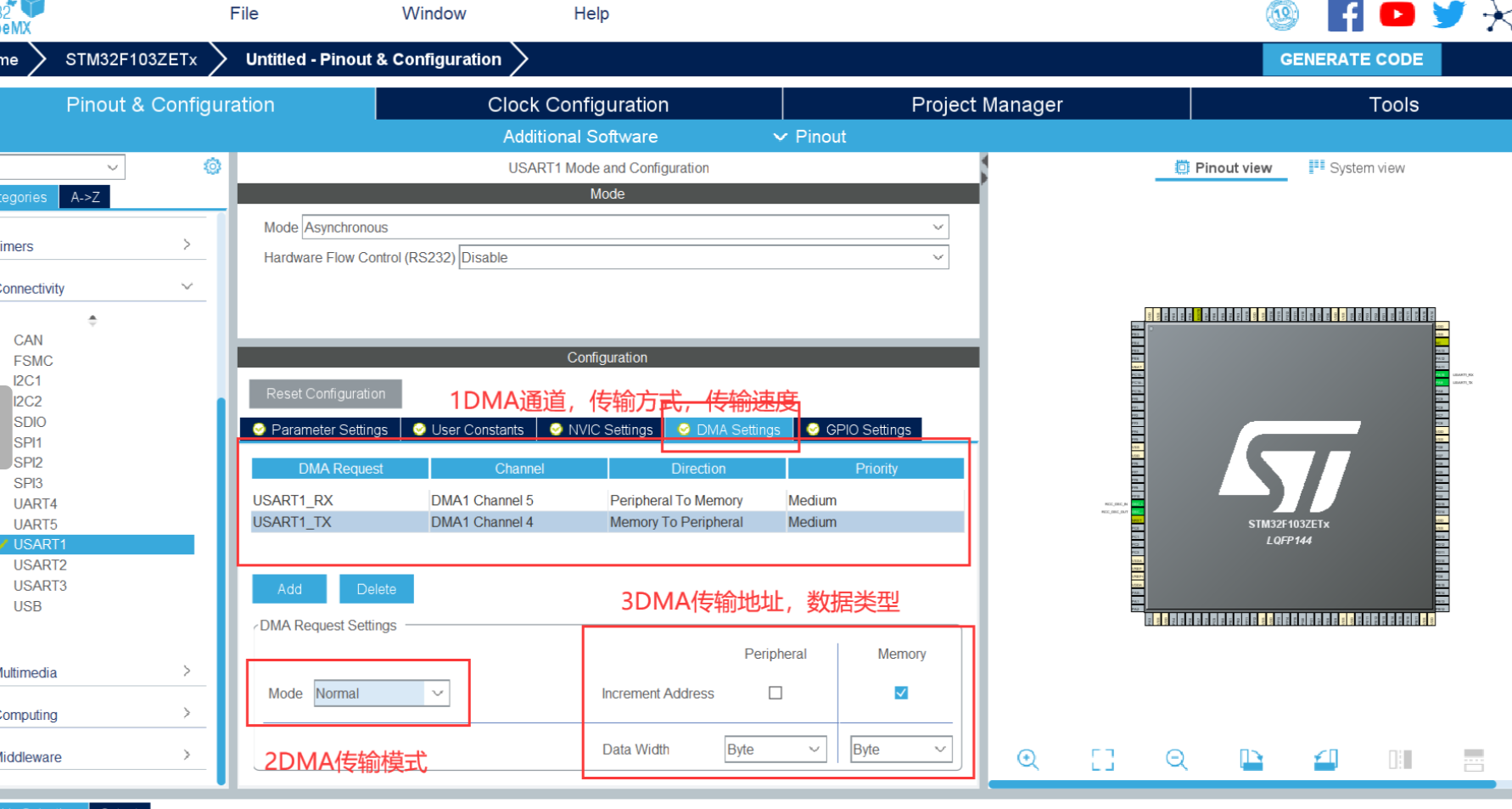Viewport: 1512px width, 809px height.
Task: Click the rotate pinout clockwise icon
Action: point(1251,759)
